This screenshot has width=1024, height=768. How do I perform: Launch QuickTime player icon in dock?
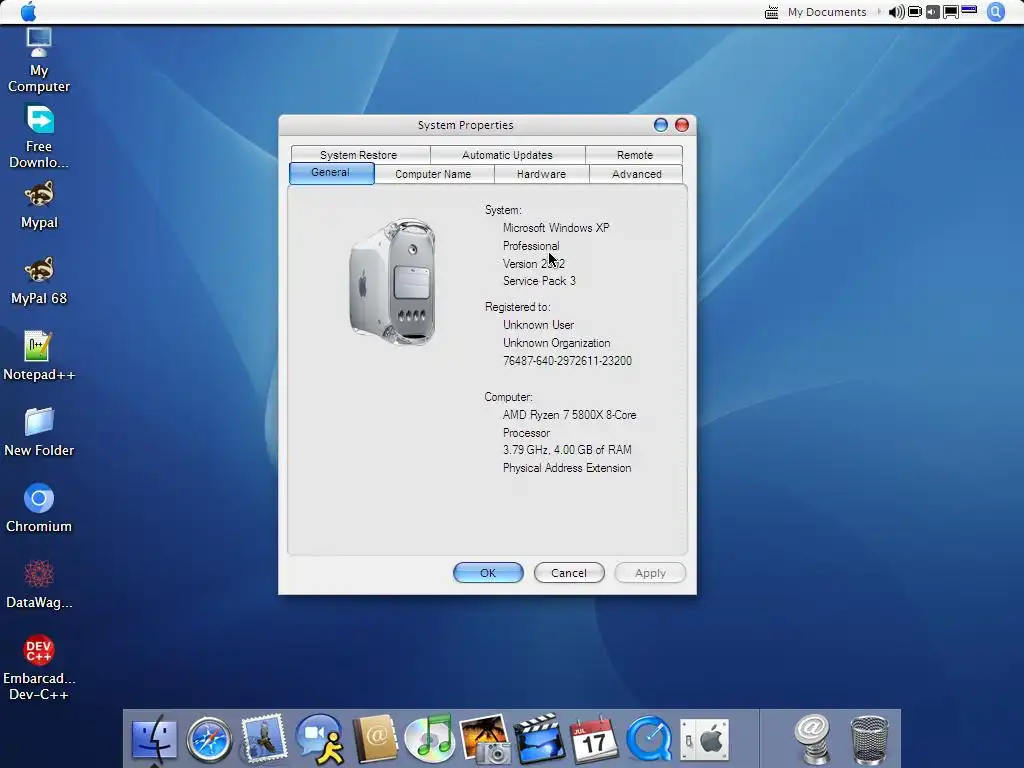[x=648, y=739]
